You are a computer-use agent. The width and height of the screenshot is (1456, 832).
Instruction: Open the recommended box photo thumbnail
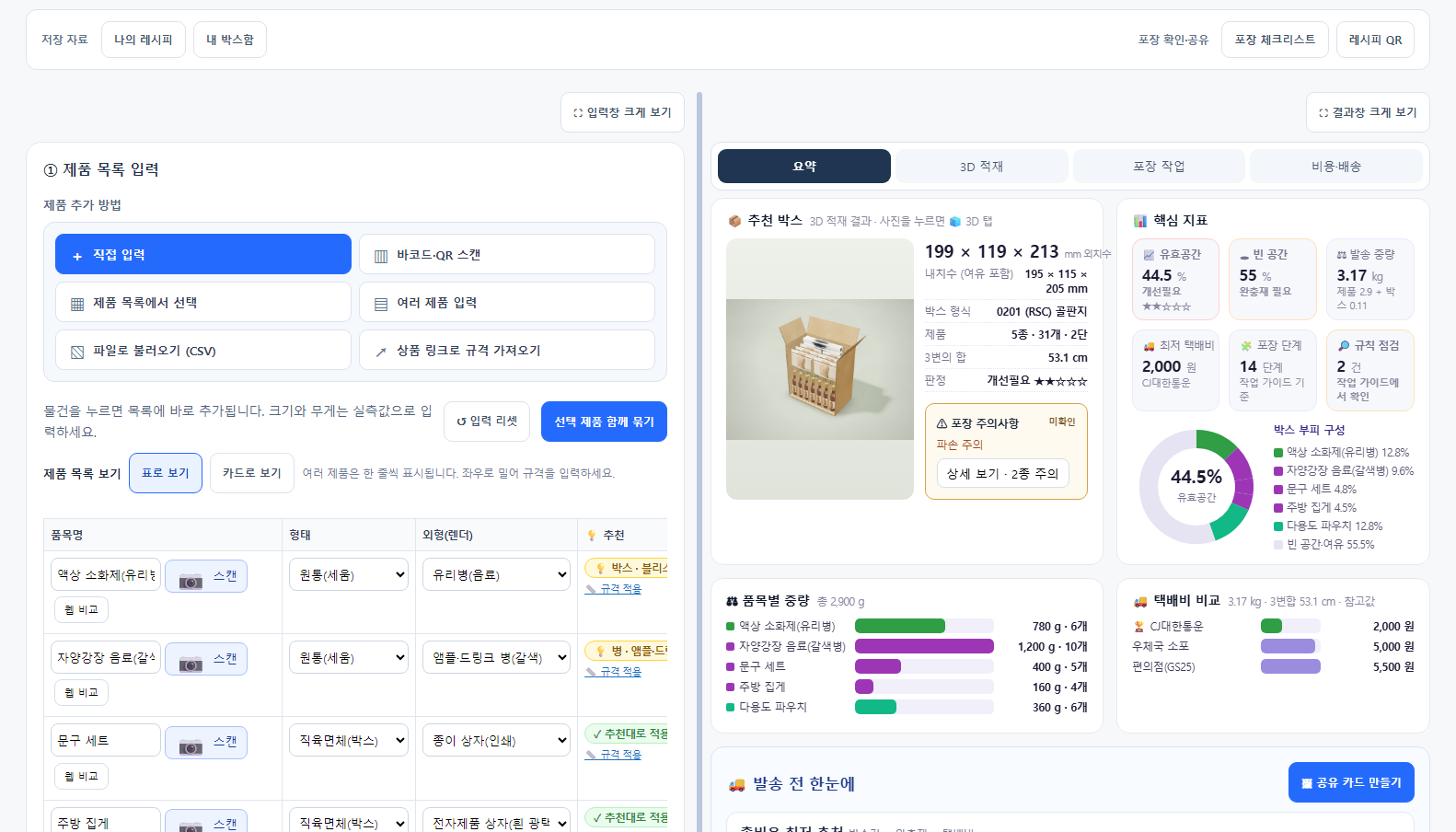[820, 369]
